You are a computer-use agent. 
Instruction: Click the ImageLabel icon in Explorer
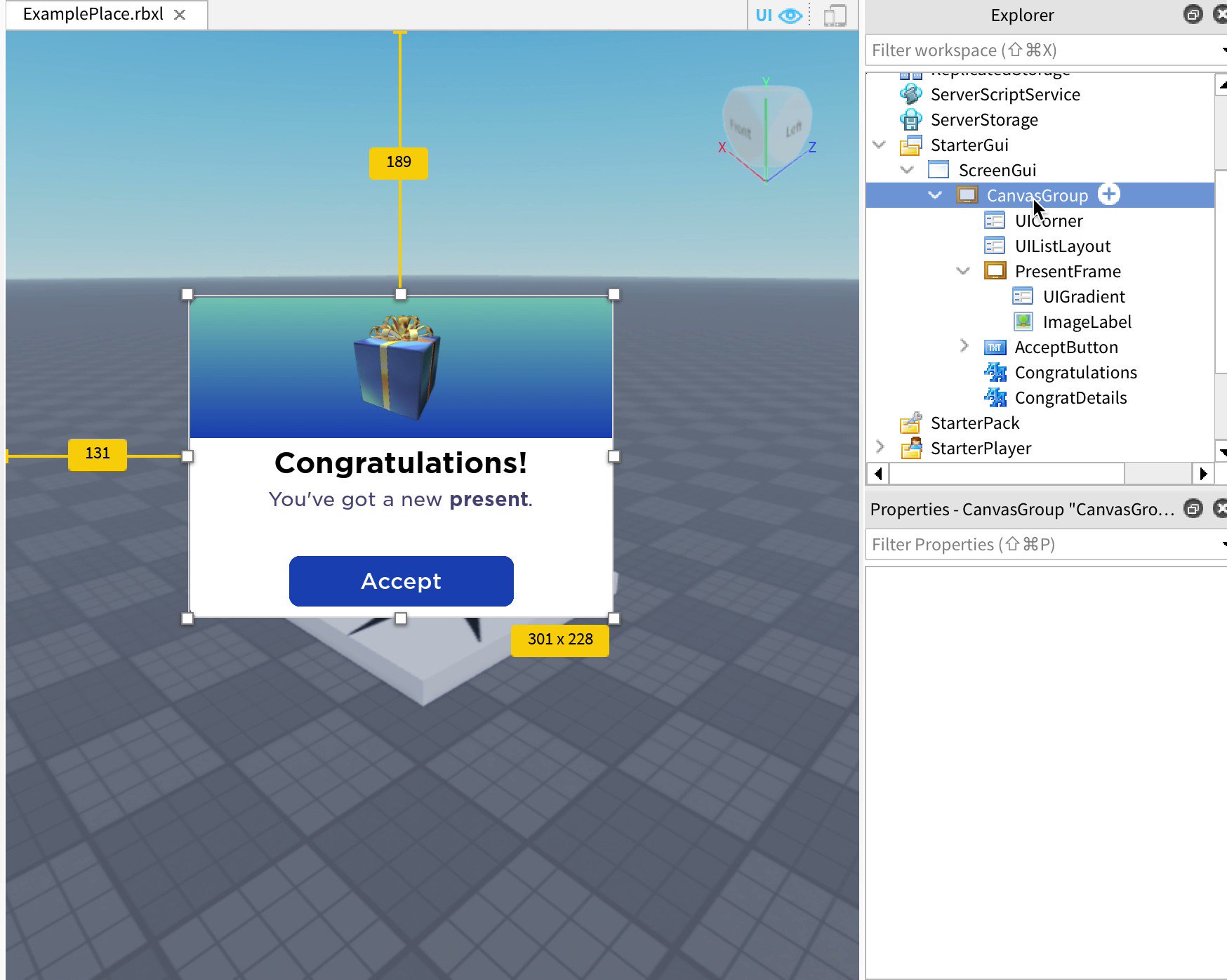(1023, 322)
